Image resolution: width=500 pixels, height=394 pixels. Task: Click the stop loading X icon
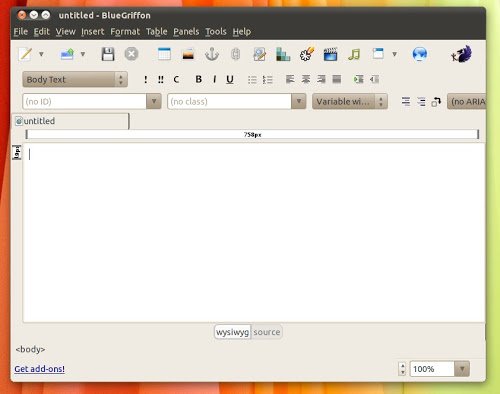click(x=131, y=54)
